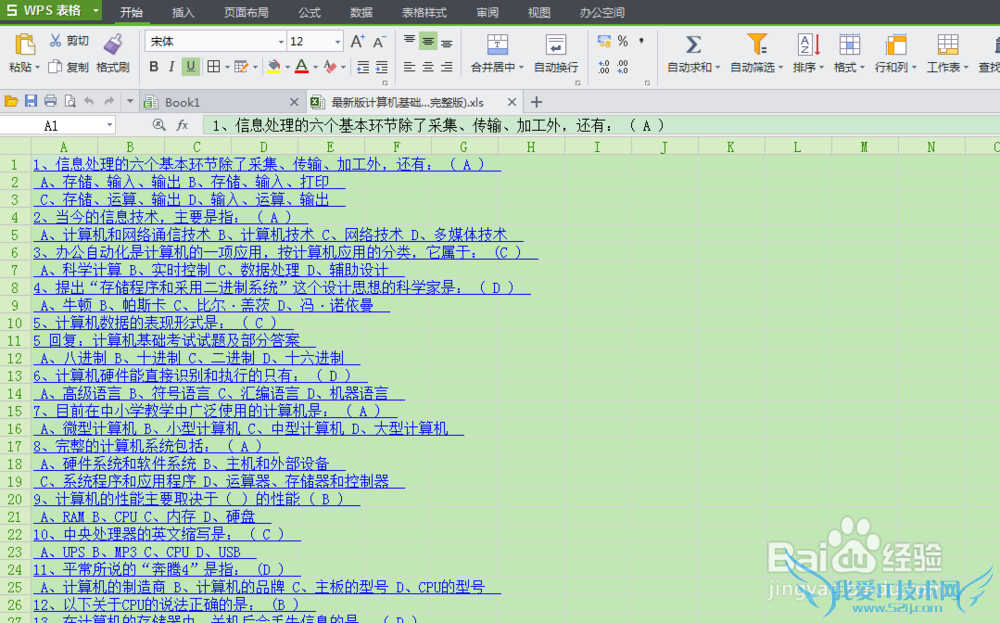The width and height of the screenshot is (1000, 623).
Task: Click Save disk icon in quick toolbar
Action: (x=31, y=101)
